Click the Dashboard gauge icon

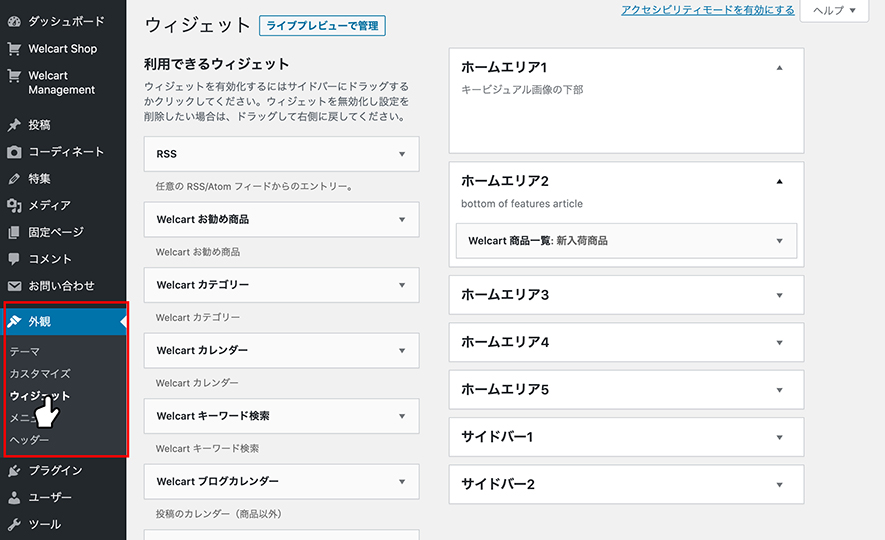click(x=14, y=21)
